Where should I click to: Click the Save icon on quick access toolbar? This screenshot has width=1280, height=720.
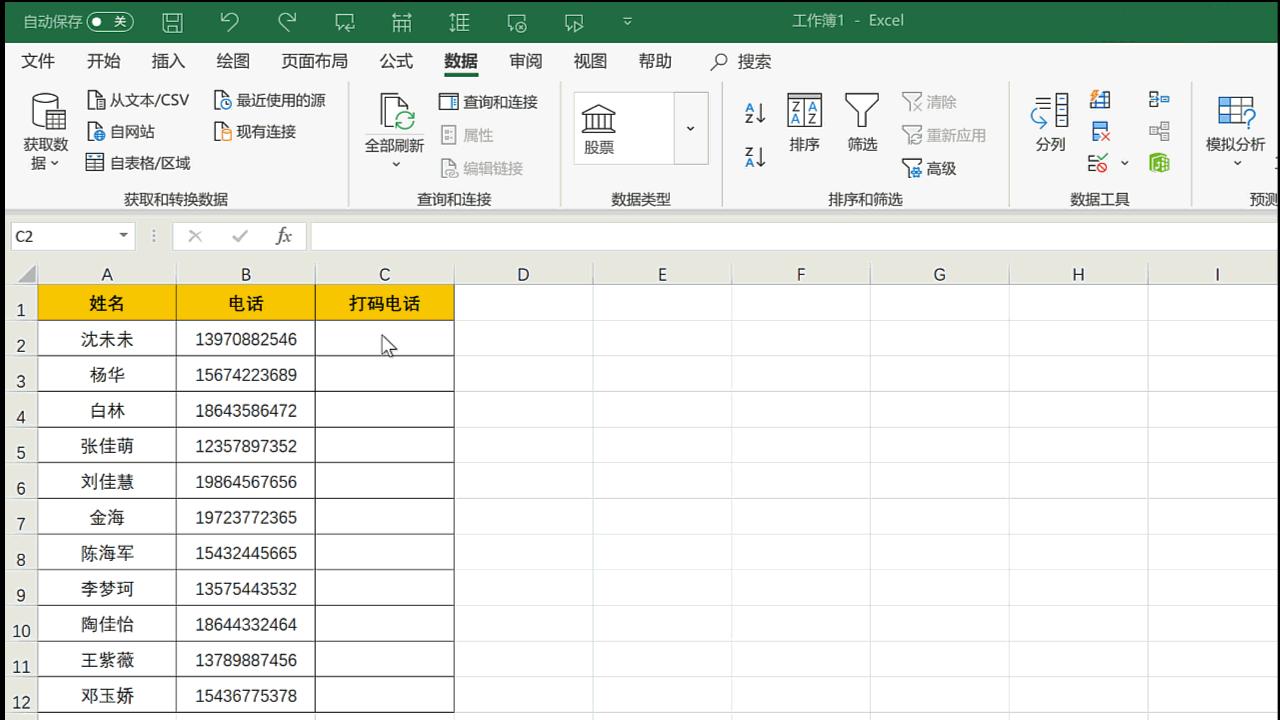[x=172, y=20]
